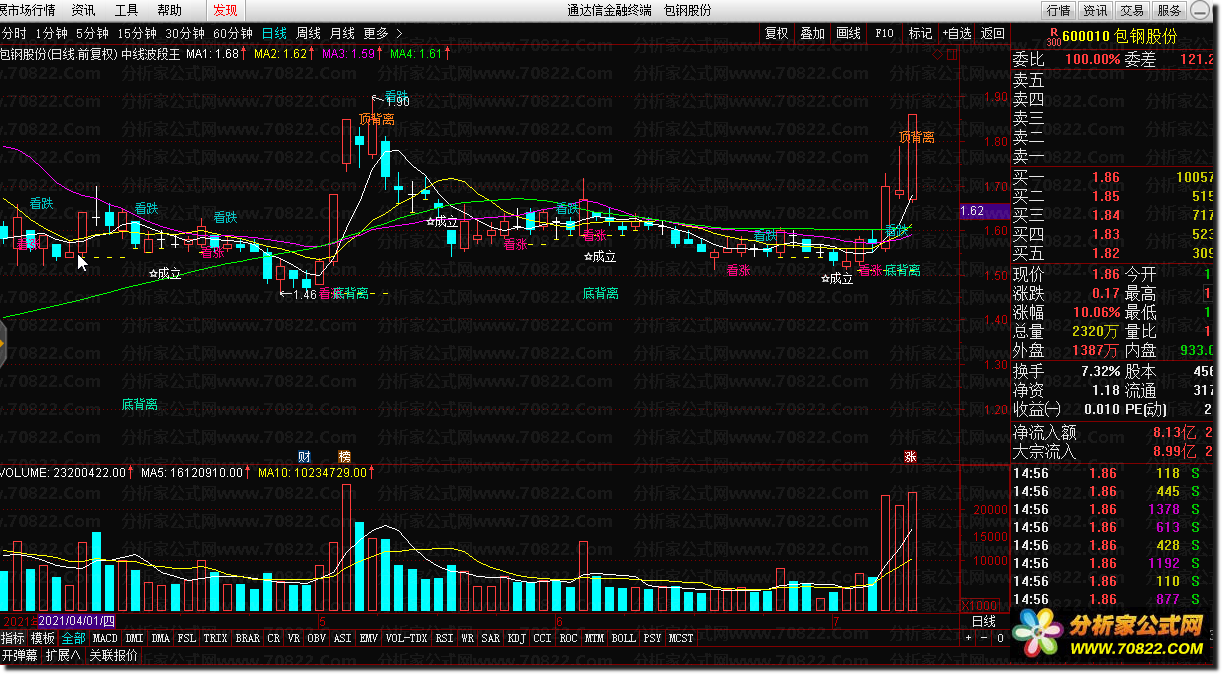Select the MACD indicator

click(x=106, y=638)
